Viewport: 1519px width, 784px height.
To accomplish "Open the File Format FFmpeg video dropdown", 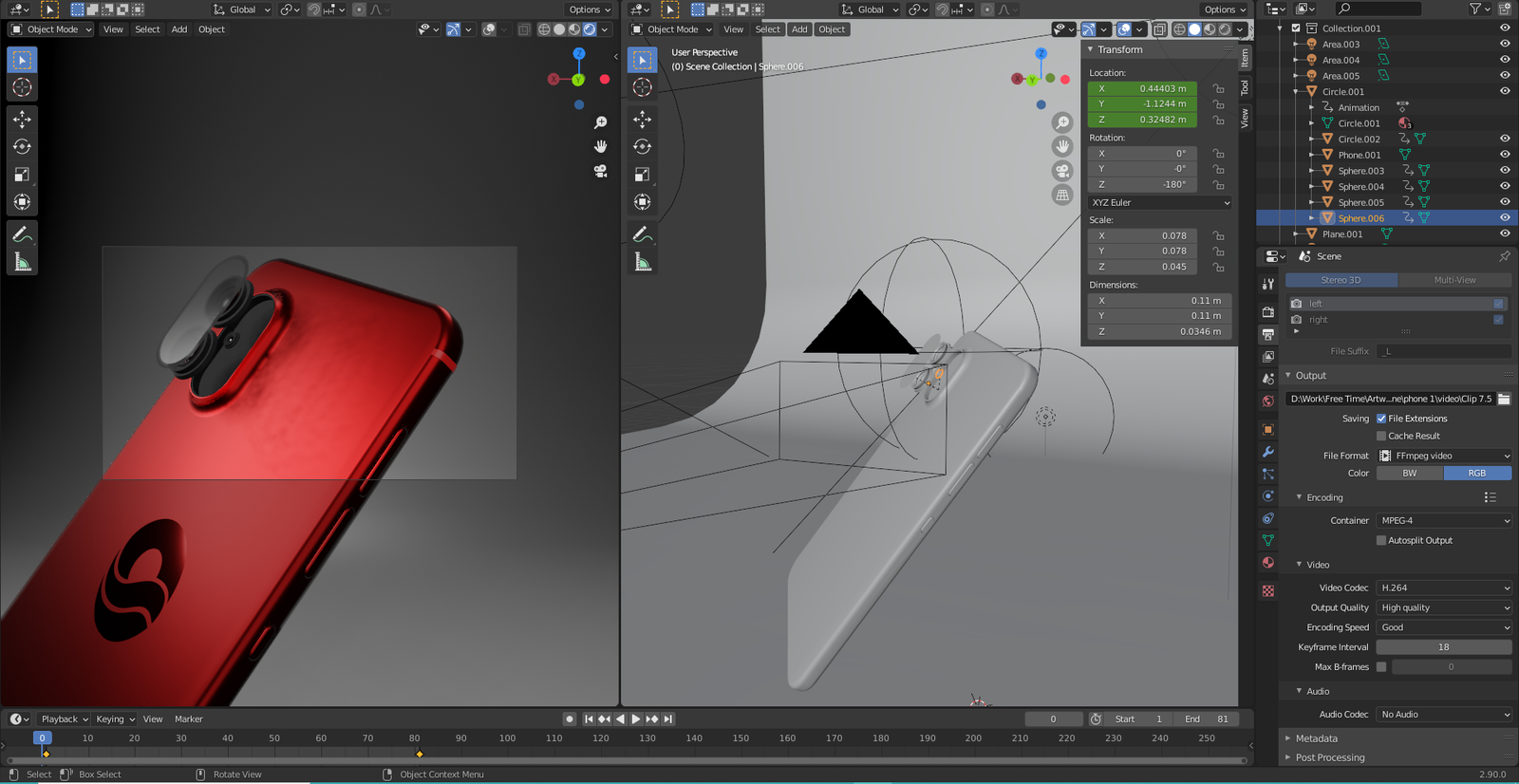I will point(1444,456).
